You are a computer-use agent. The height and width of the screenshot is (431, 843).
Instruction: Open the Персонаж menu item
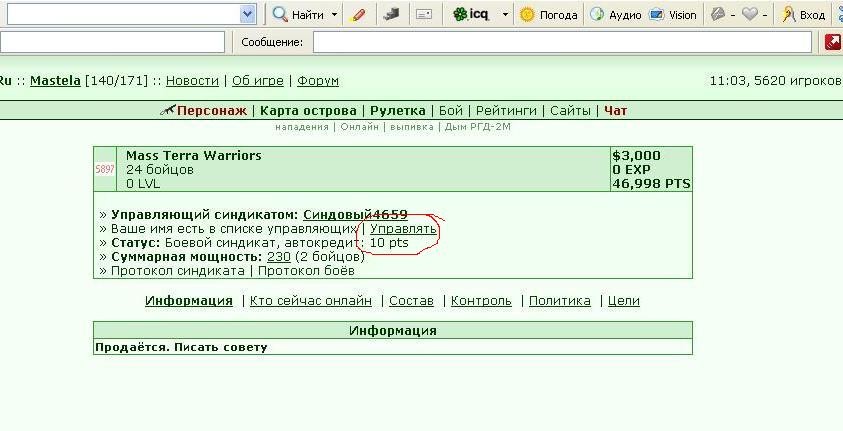tap(211, 111)
